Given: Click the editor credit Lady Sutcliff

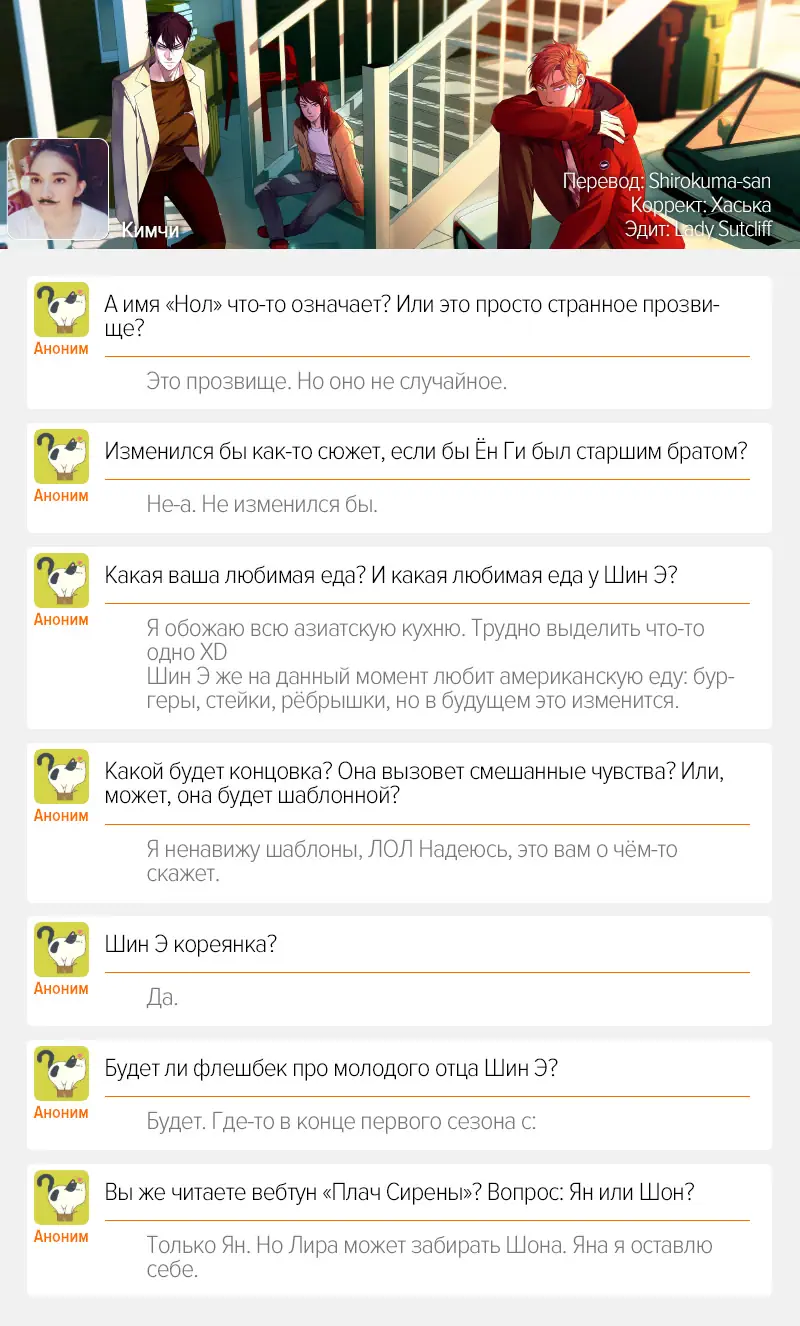Looking at the screenshot, I should tap(722, 229).
